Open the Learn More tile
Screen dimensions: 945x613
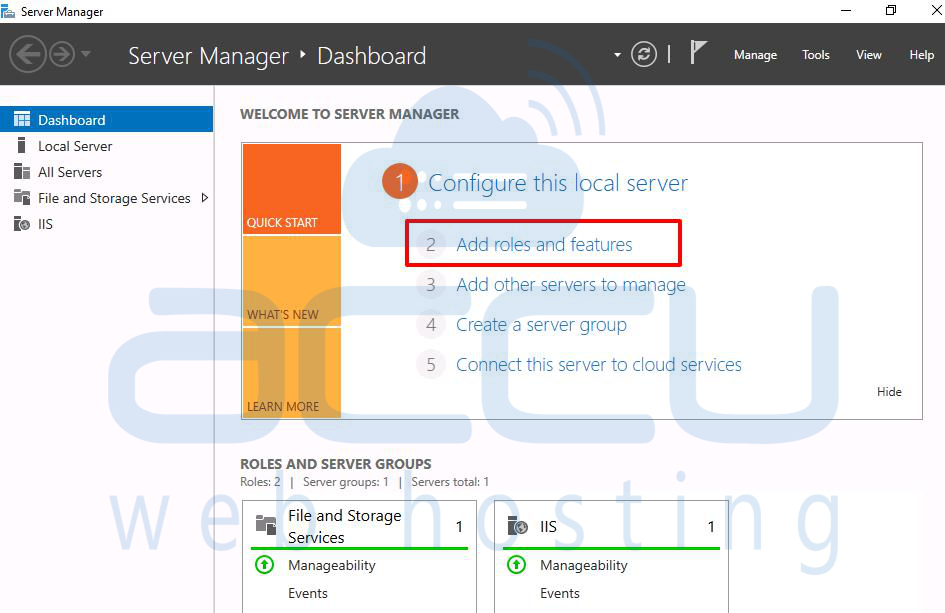(292, 373)
